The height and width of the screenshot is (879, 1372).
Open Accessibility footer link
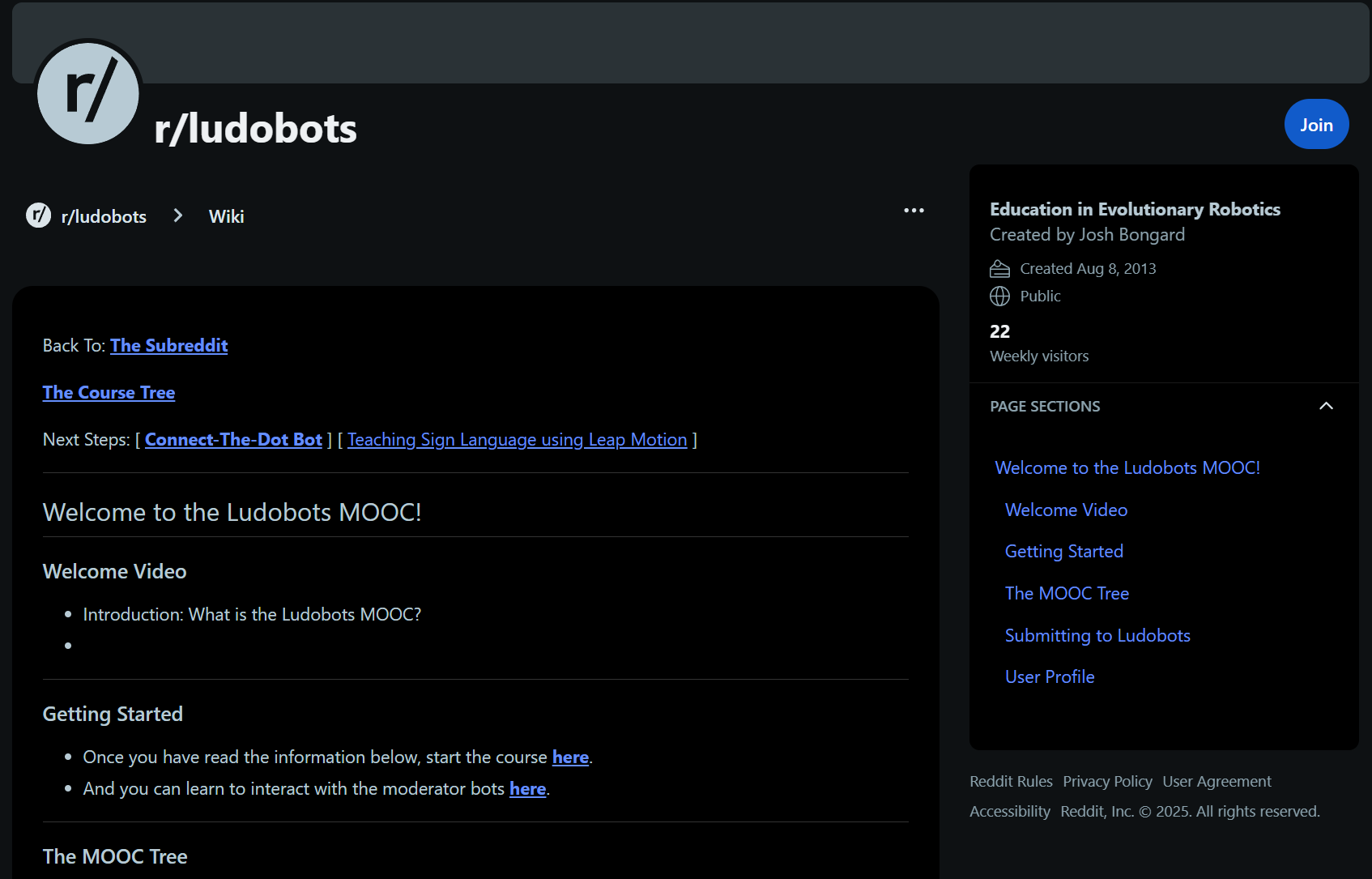coord(1010,812)
